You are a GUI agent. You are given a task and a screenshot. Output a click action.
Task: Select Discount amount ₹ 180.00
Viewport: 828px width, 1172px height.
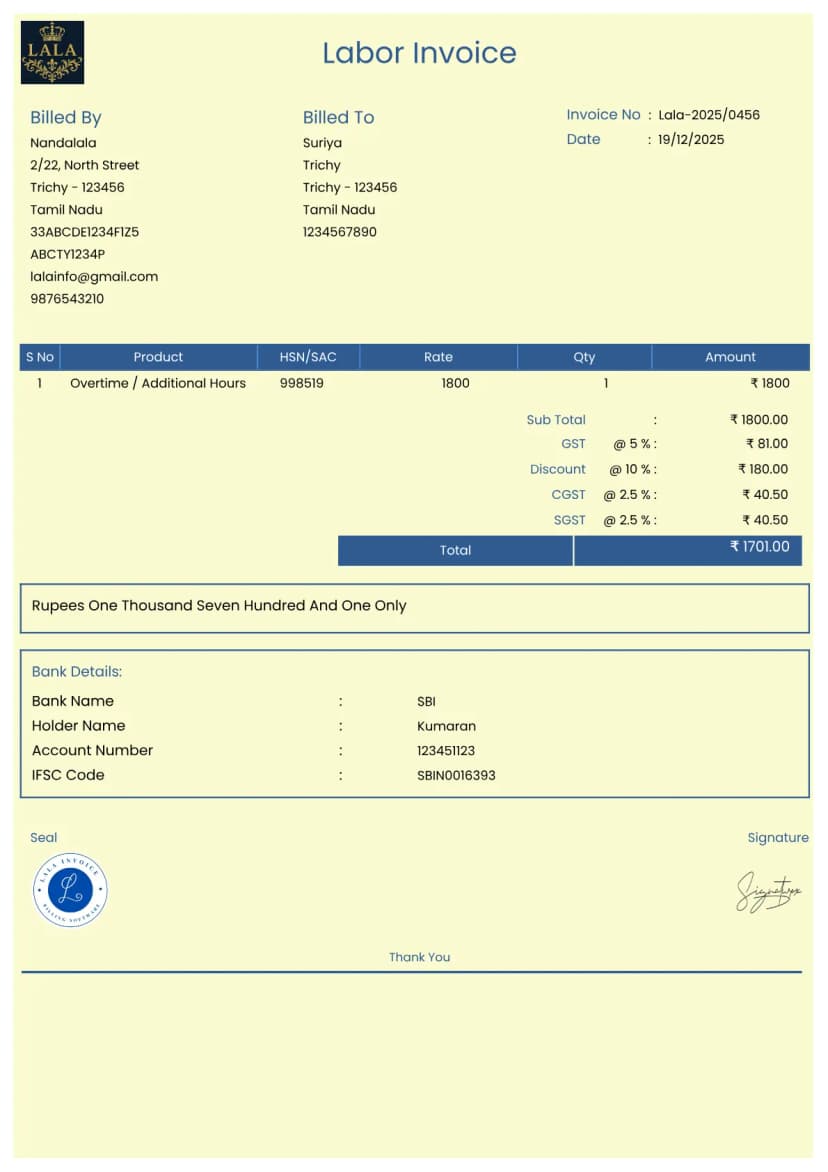[x=763, y=469]
